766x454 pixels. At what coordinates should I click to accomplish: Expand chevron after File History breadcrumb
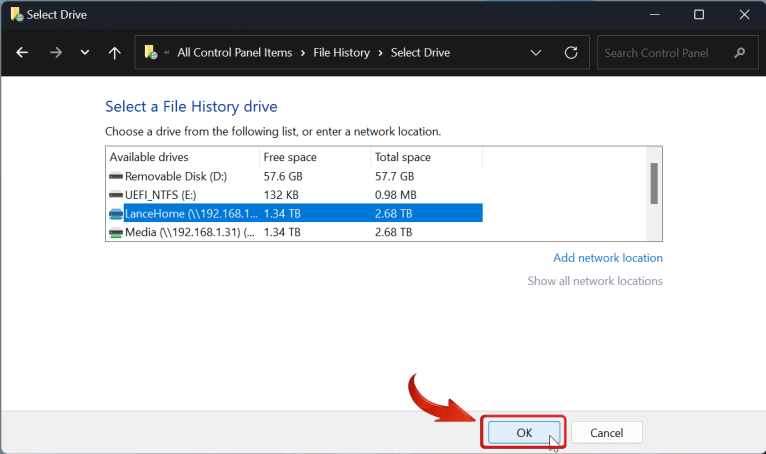380,53
